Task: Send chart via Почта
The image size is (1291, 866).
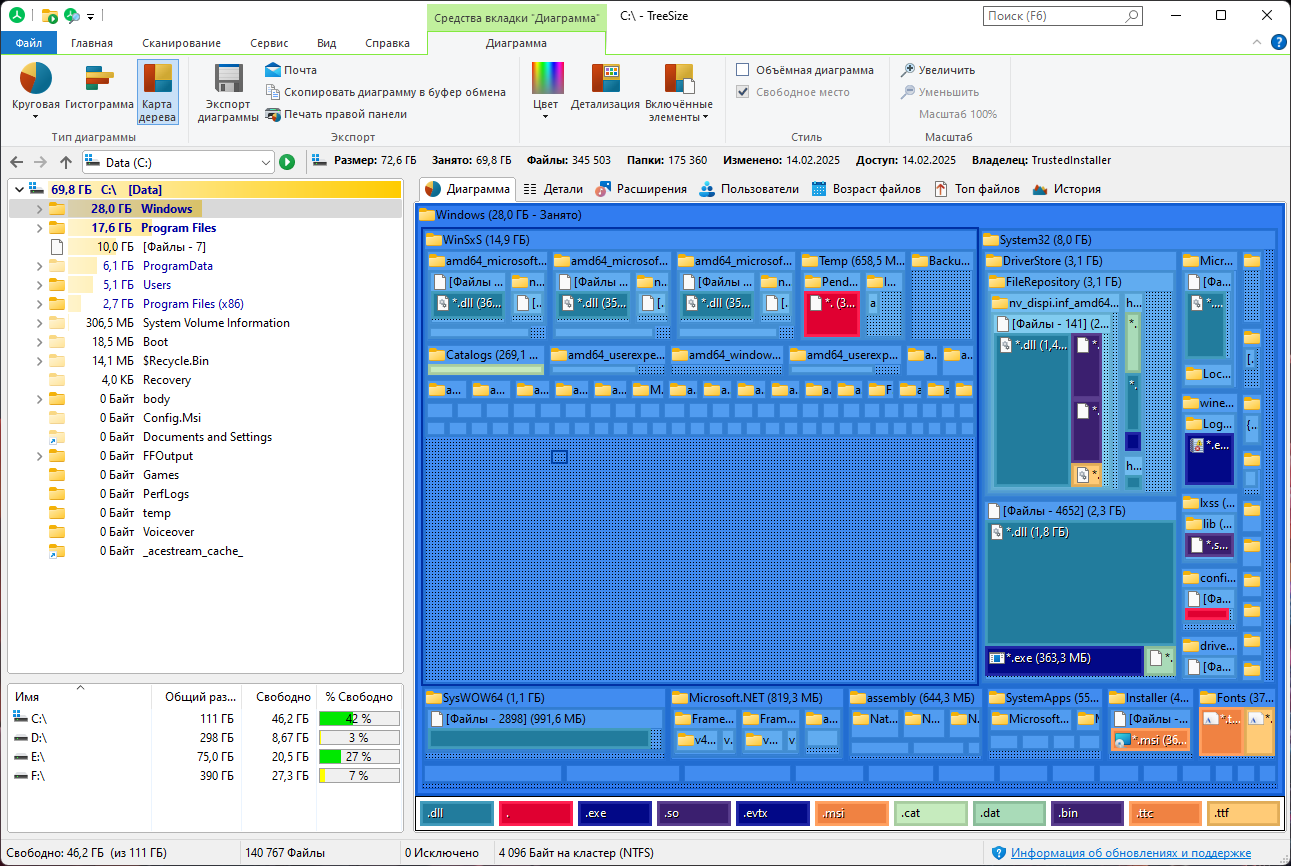Action: tap(291, 70)
